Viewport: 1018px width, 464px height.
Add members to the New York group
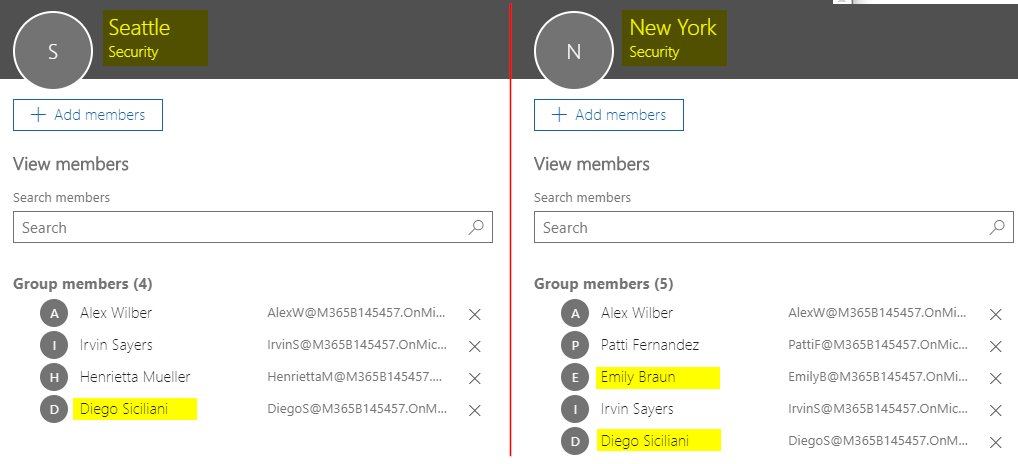(x=609, y=115)
